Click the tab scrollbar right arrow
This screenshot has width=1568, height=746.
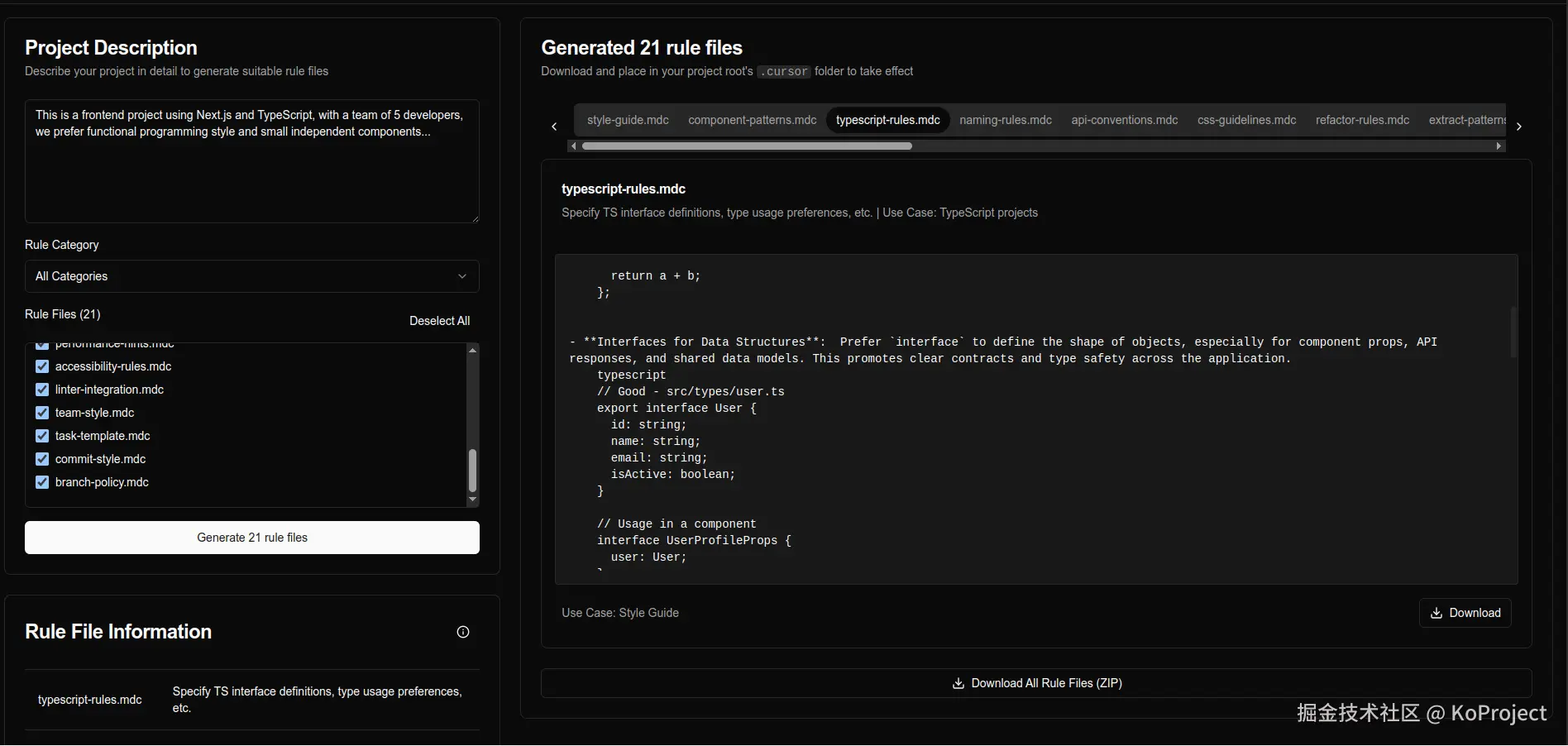point(1499,146)
